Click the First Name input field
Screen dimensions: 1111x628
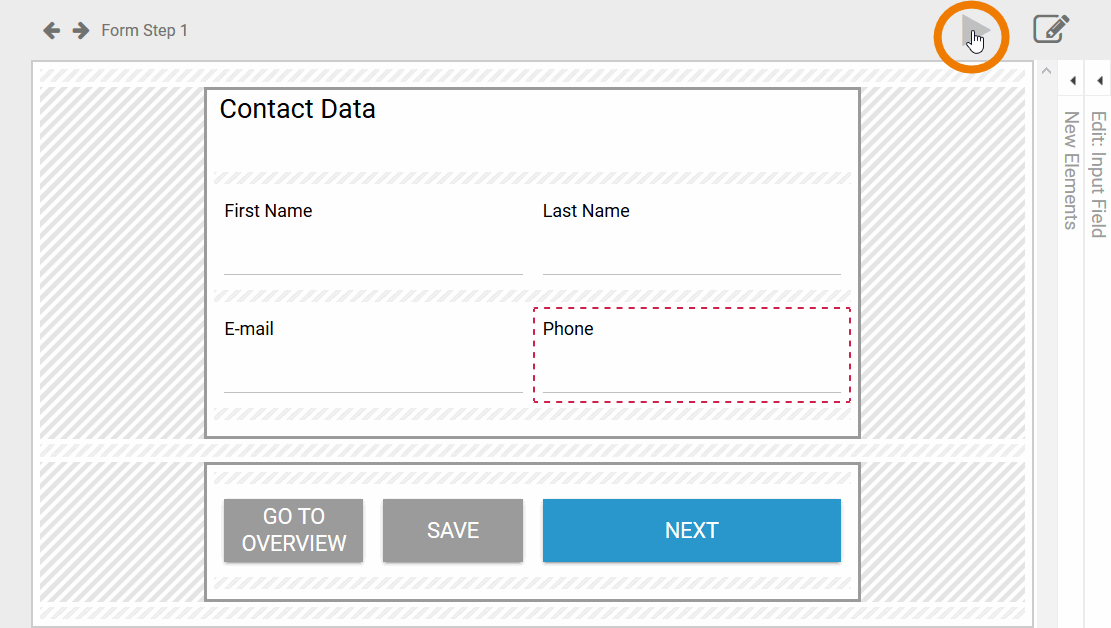click(x=373, y=257)
